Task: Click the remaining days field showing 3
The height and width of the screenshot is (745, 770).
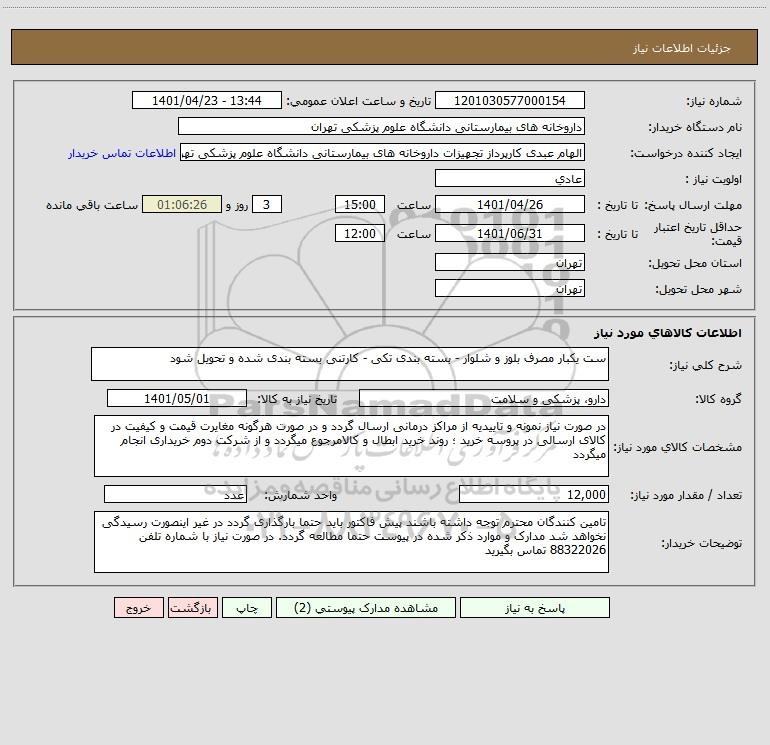Action: [x=267, y=204]
